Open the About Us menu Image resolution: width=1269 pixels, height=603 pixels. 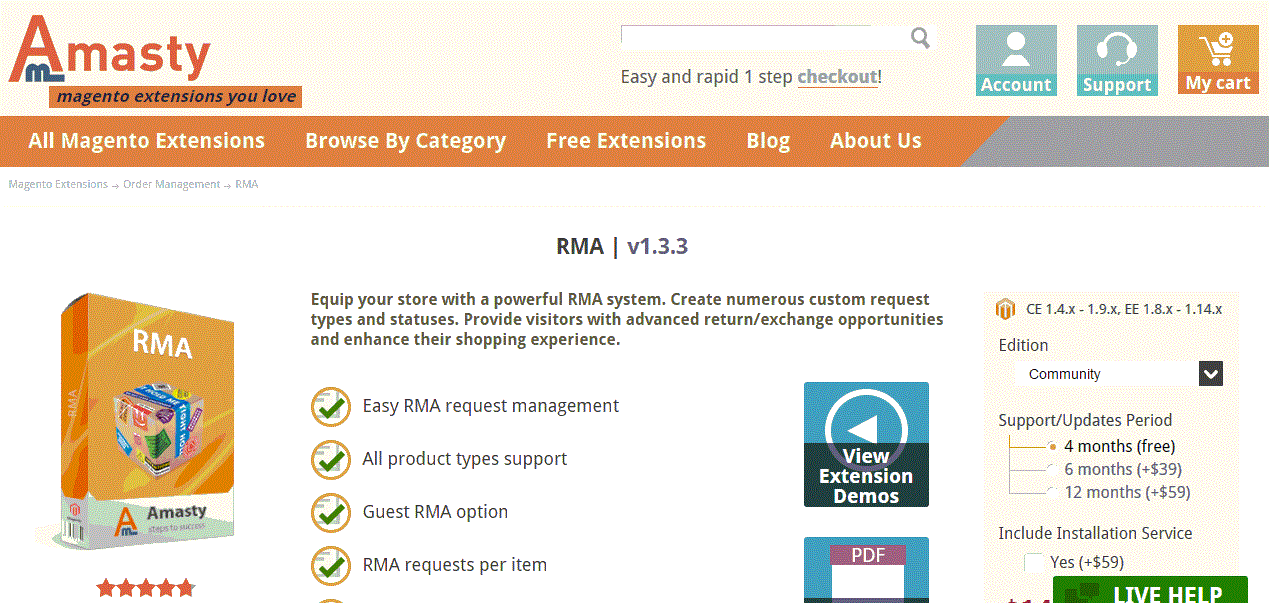tap(876, 141)
